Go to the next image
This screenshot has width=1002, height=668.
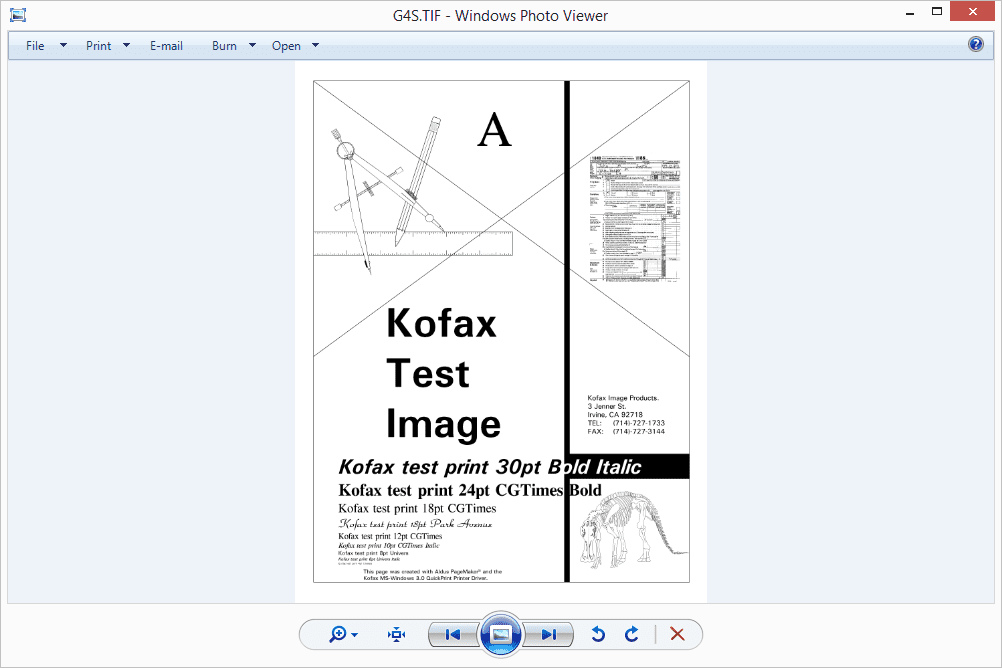(548, 634)
